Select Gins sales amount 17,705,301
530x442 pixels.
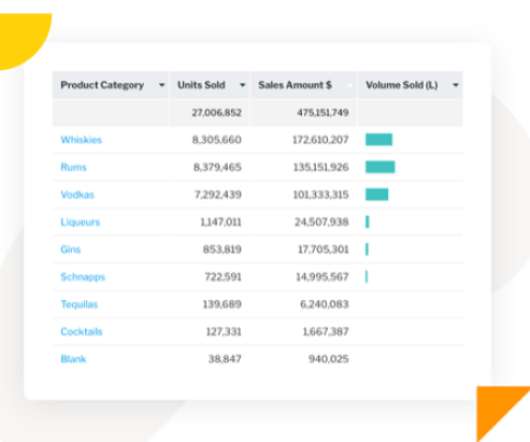coord(323,249)
